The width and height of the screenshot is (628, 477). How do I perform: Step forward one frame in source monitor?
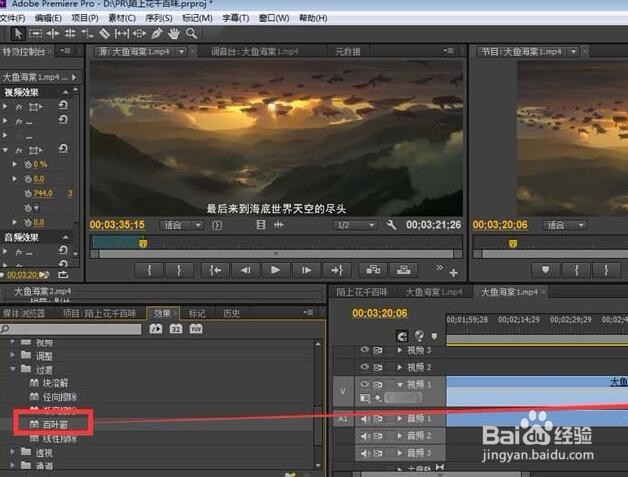coord(306,270)
